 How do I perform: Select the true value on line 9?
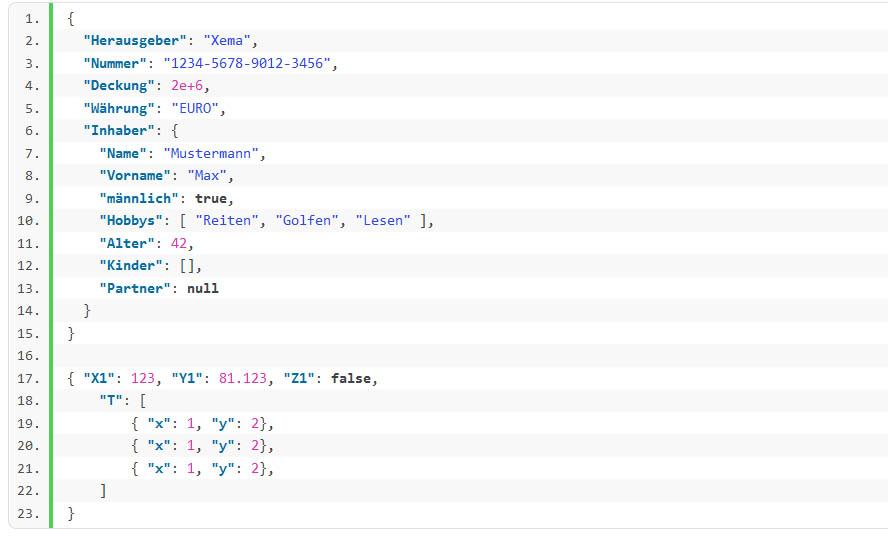pos(211,198)
